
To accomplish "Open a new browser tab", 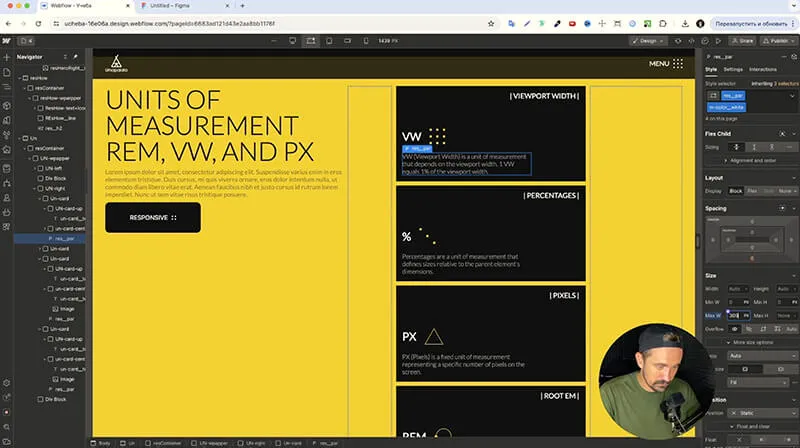I will click(242, 6).
